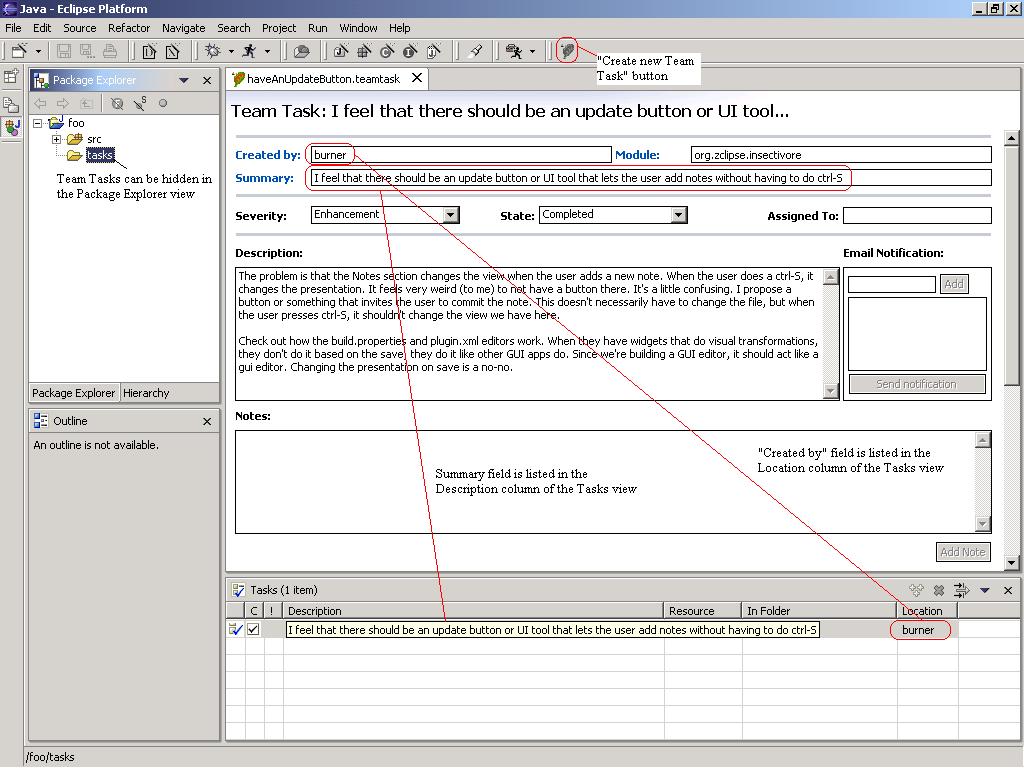Click the Created by input field
This screenshot has width=1024, height=768.
[461, 155]
